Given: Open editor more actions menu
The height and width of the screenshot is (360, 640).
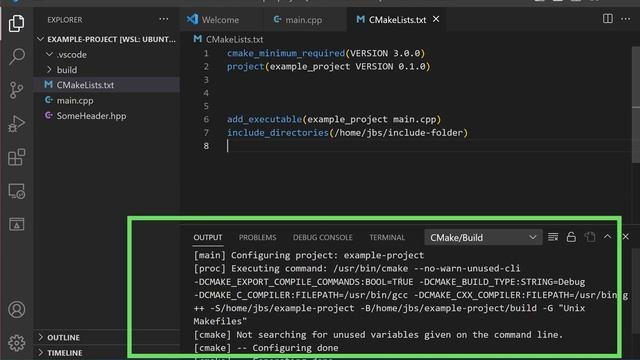Looking at the screenshot, I should click(x=625, y=19).
